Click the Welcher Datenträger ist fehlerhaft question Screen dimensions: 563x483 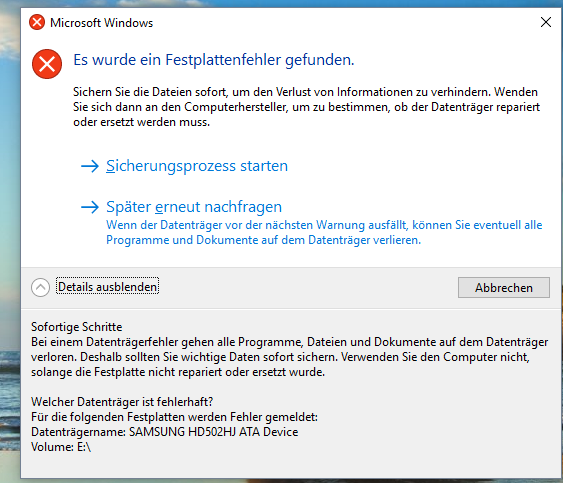tap(122, 402)
